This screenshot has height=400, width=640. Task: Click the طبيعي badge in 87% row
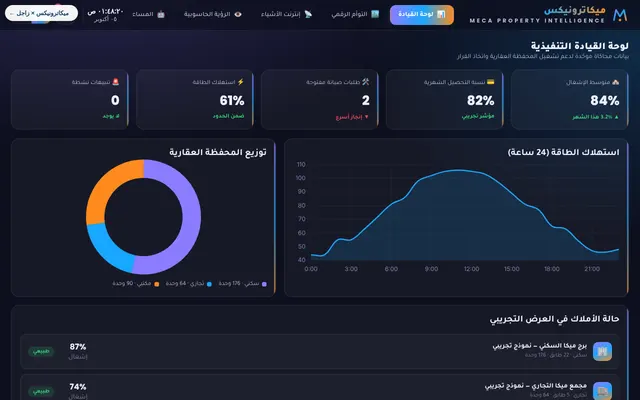point(41,351)
